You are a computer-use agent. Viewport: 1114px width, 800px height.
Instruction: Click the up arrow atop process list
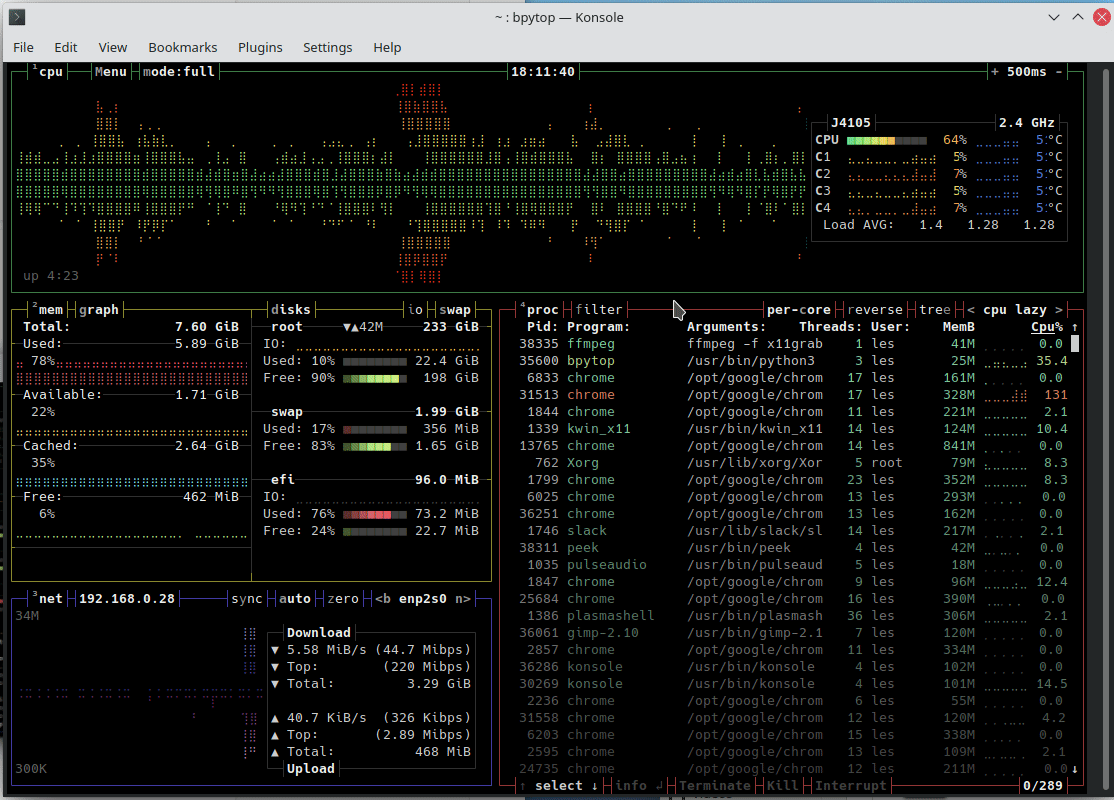pos(1075,327)
